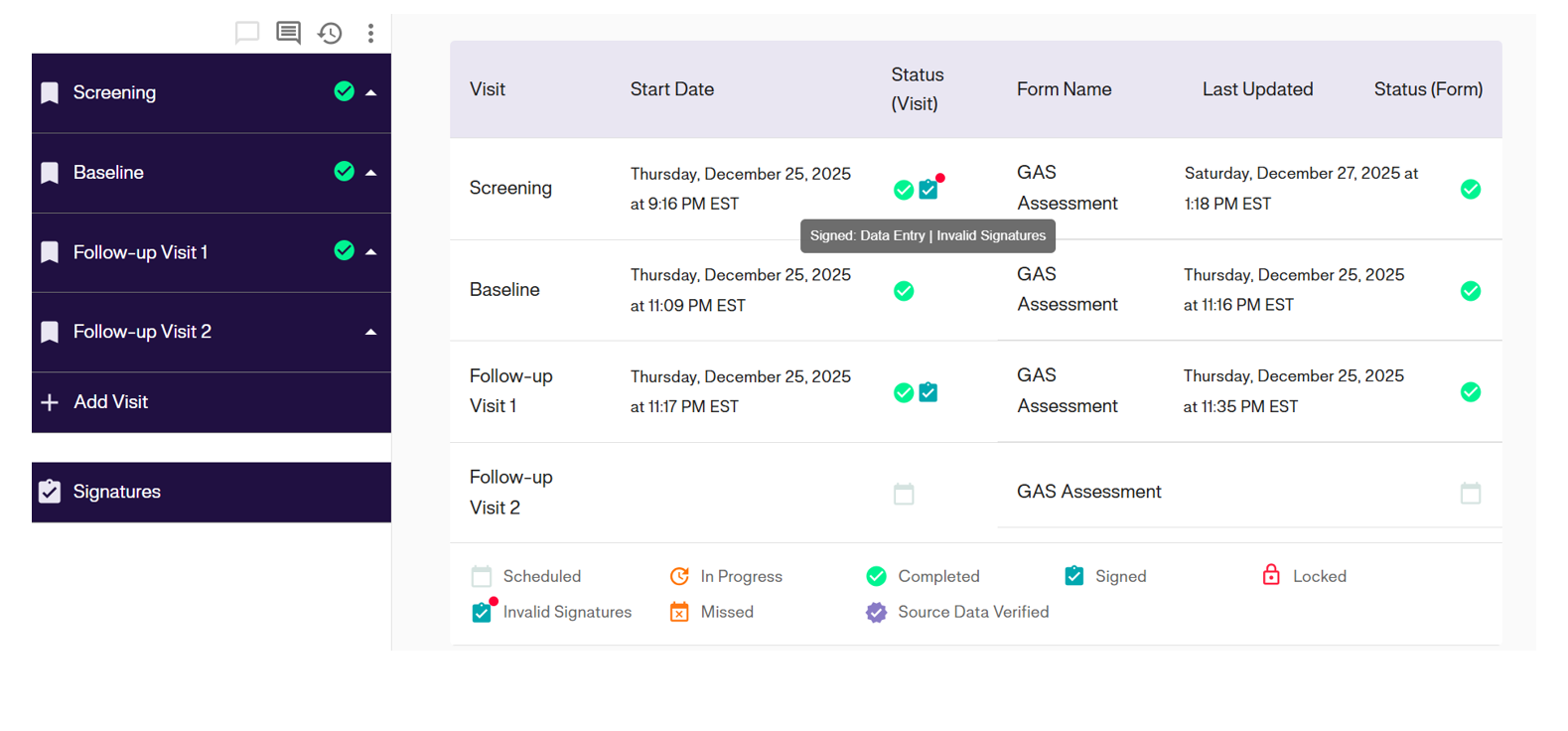Open the Signatures section
This screenshot has width=1568, height=731.
point(116,492)
